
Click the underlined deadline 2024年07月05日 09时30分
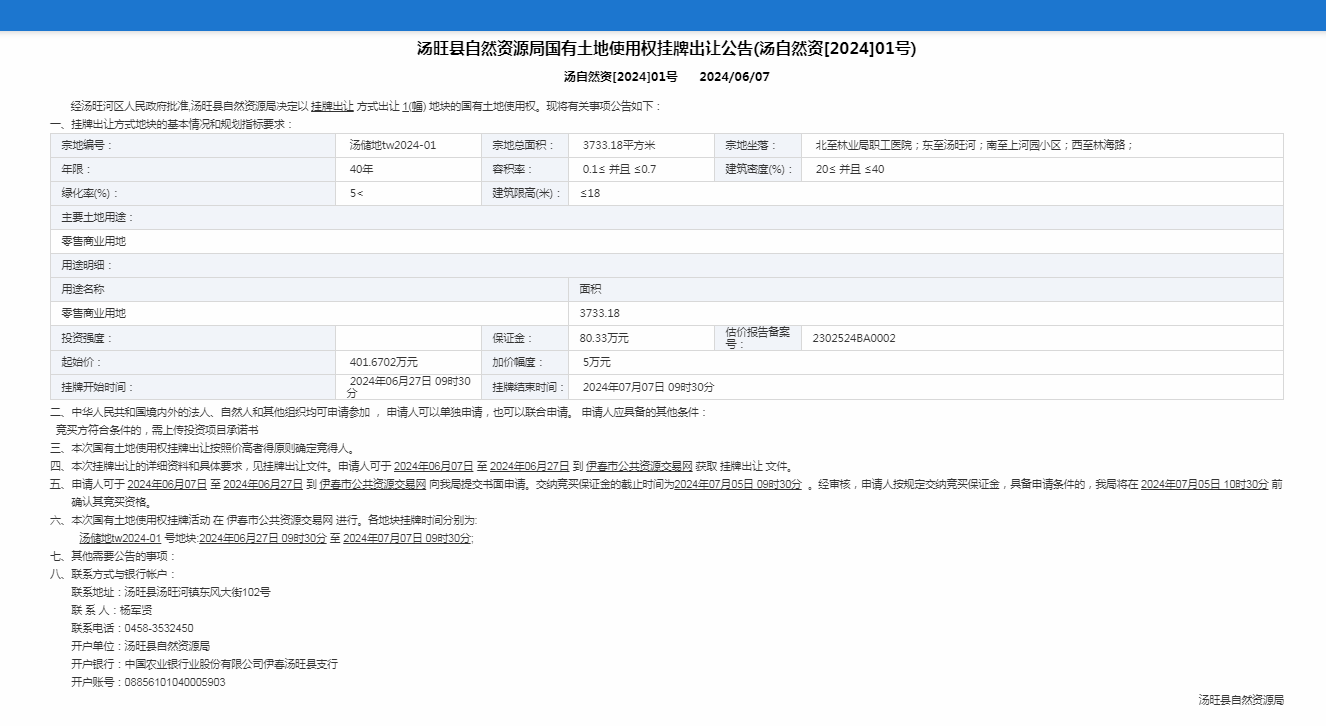click(737, 484)
